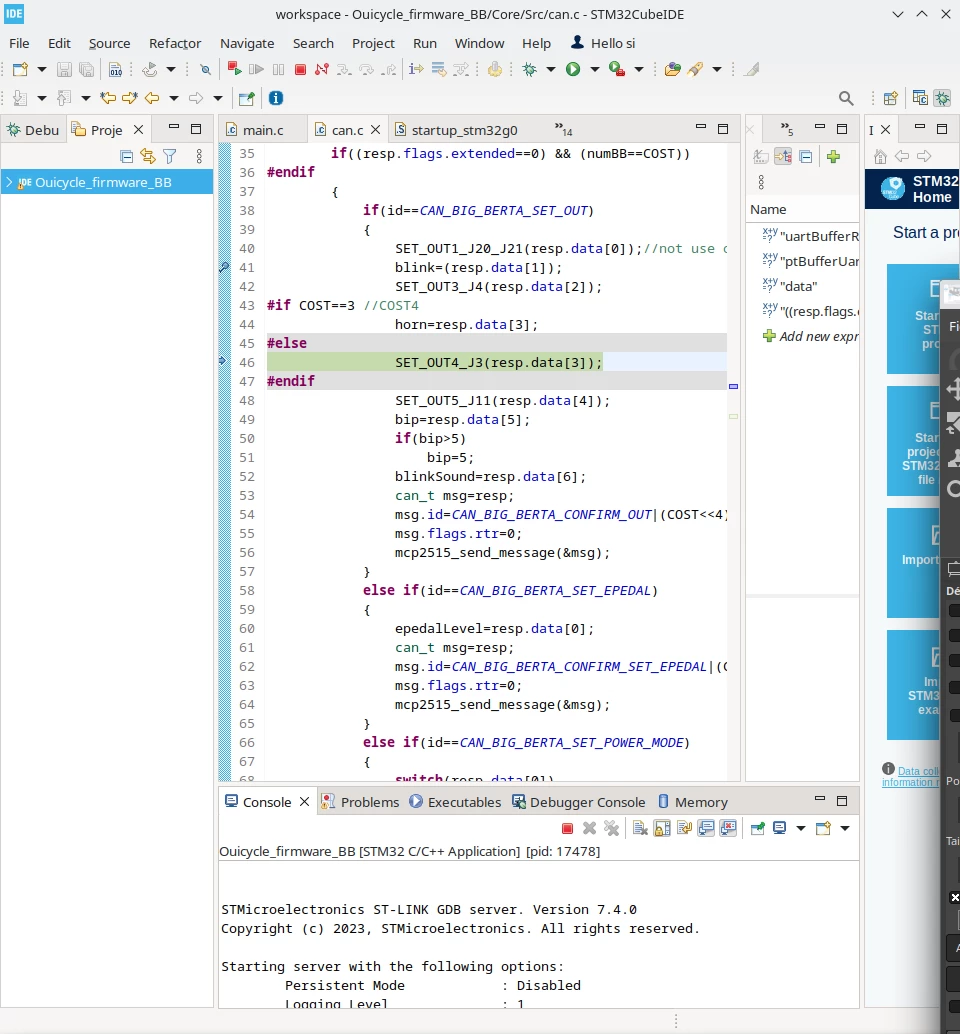The image size is (960, 1034).
Task: Click Collapse All in Project Explorer
Action: click(127, 156)
